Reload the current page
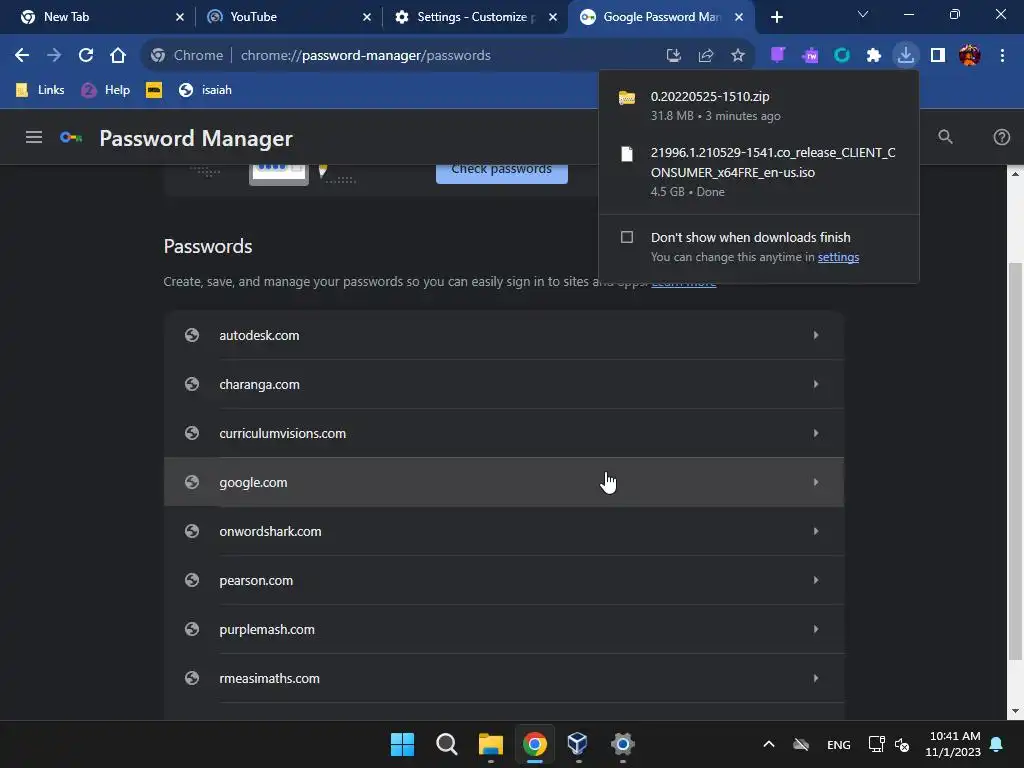 point(86,56)
